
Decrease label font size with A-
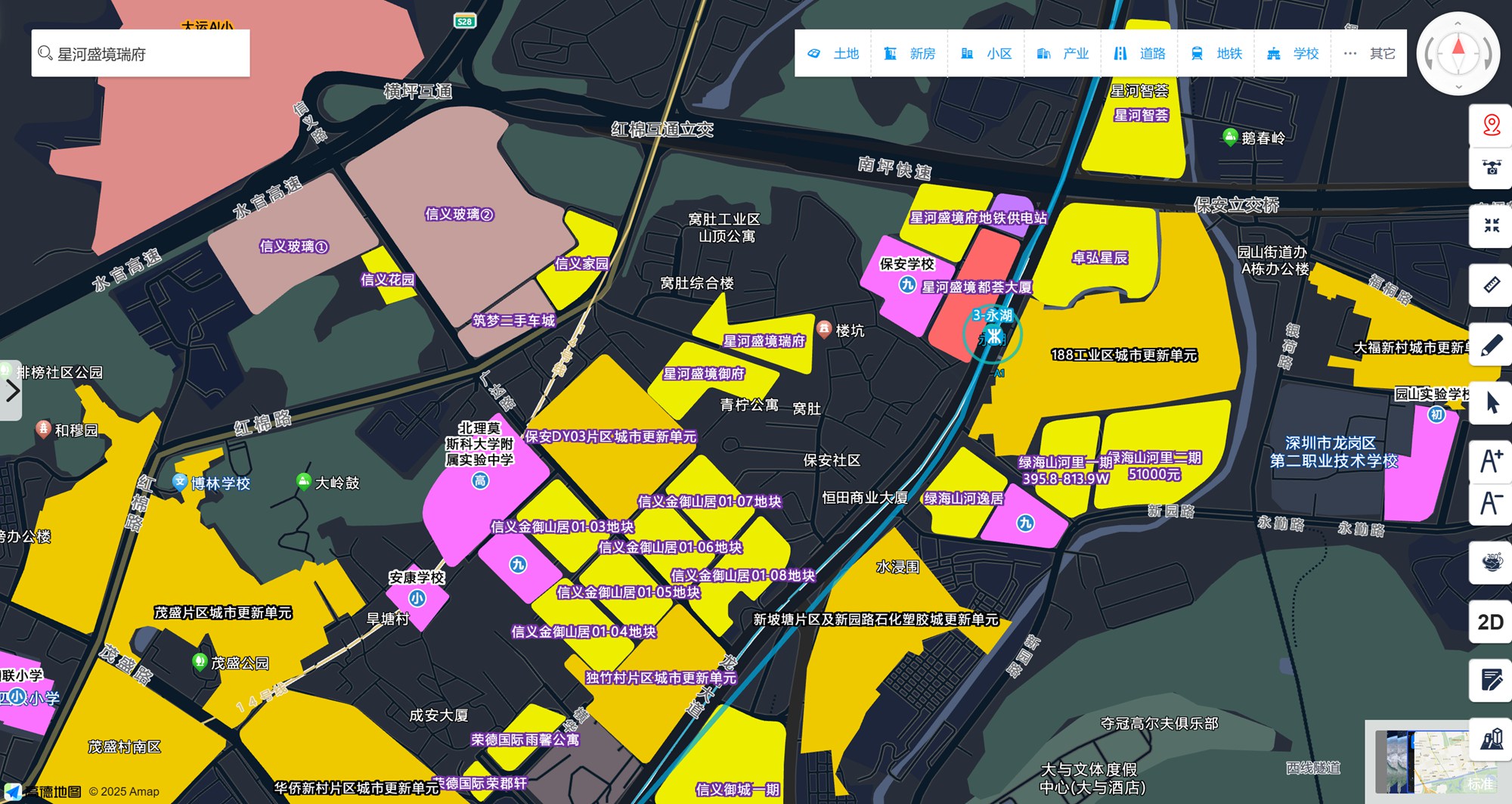click(1491, 503)
